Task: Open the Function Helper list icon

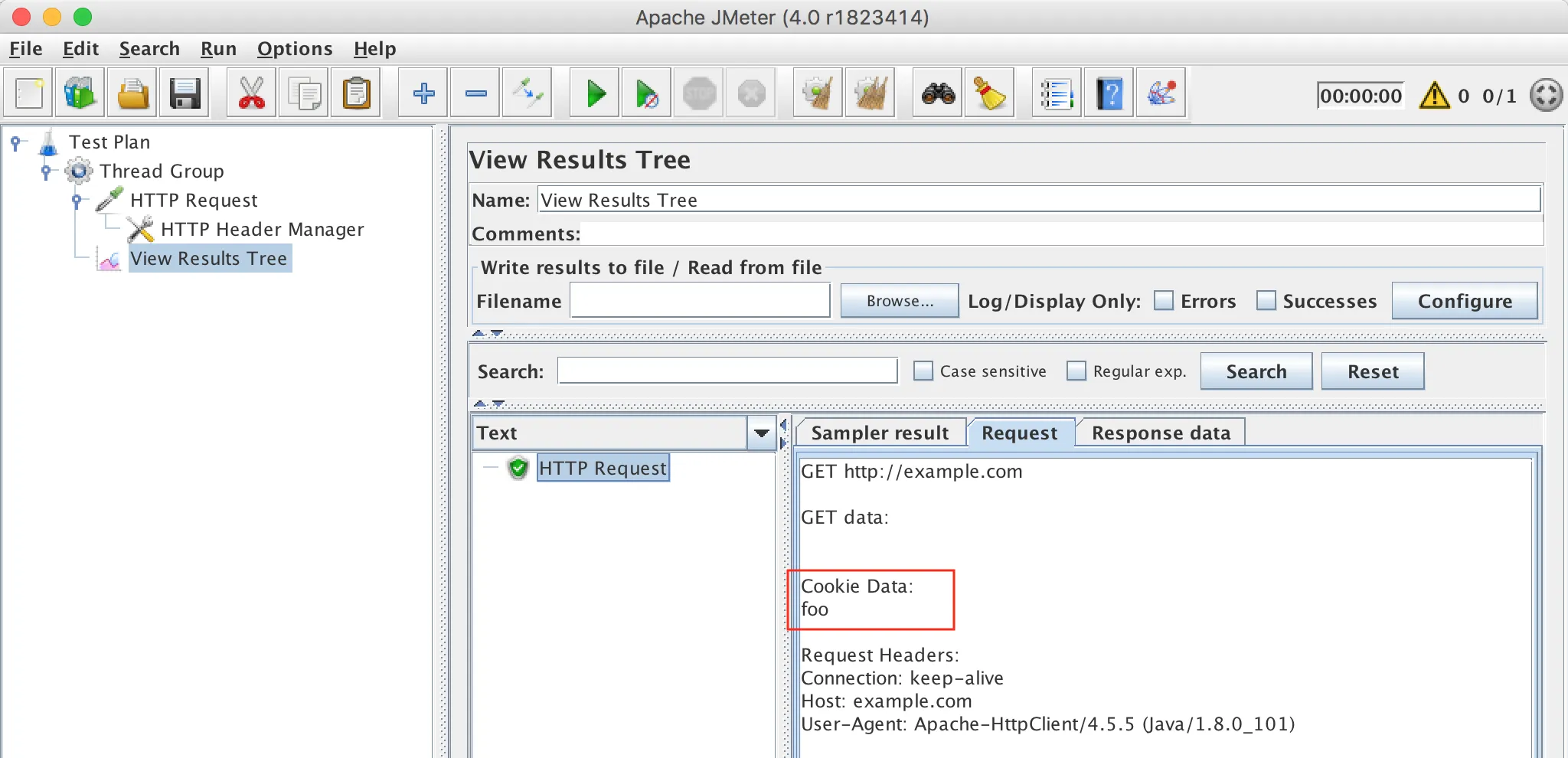Action: (x=1057, y=93)
